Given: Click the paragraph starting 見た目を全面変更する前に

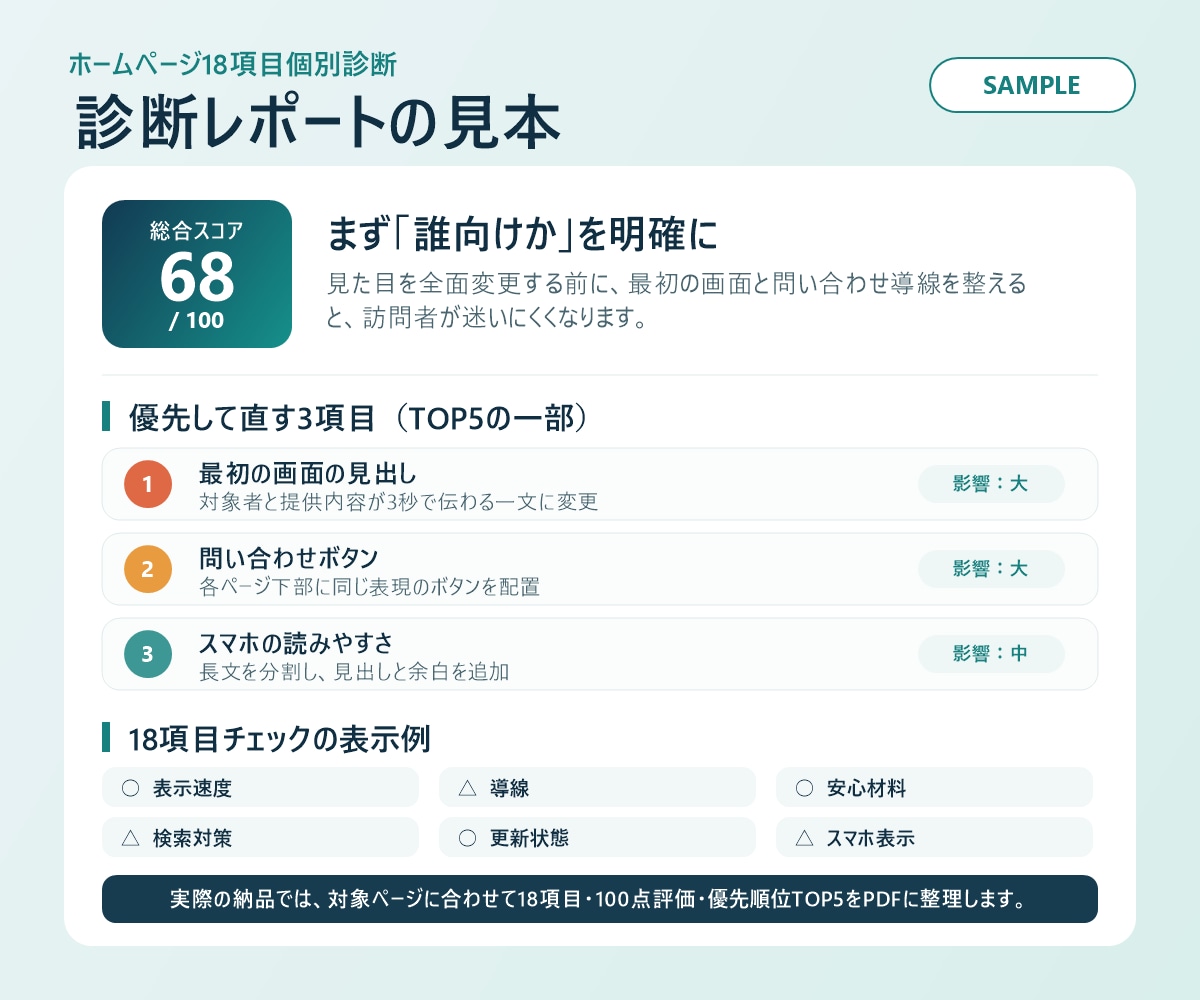Looking at the screenshot, I should [677, 301].
